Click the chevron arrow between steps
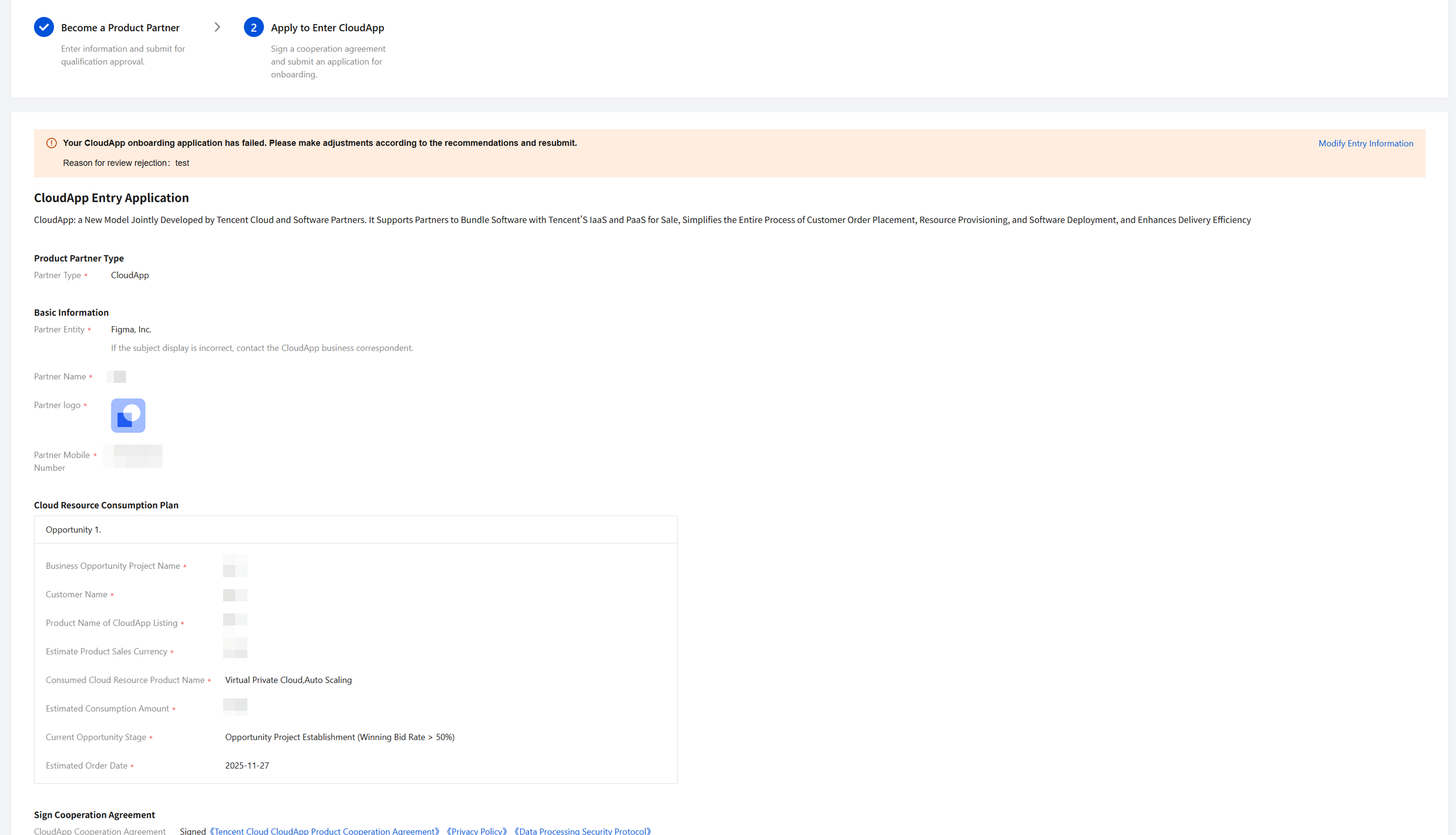1456x835 pixels. tap(217, 27)
